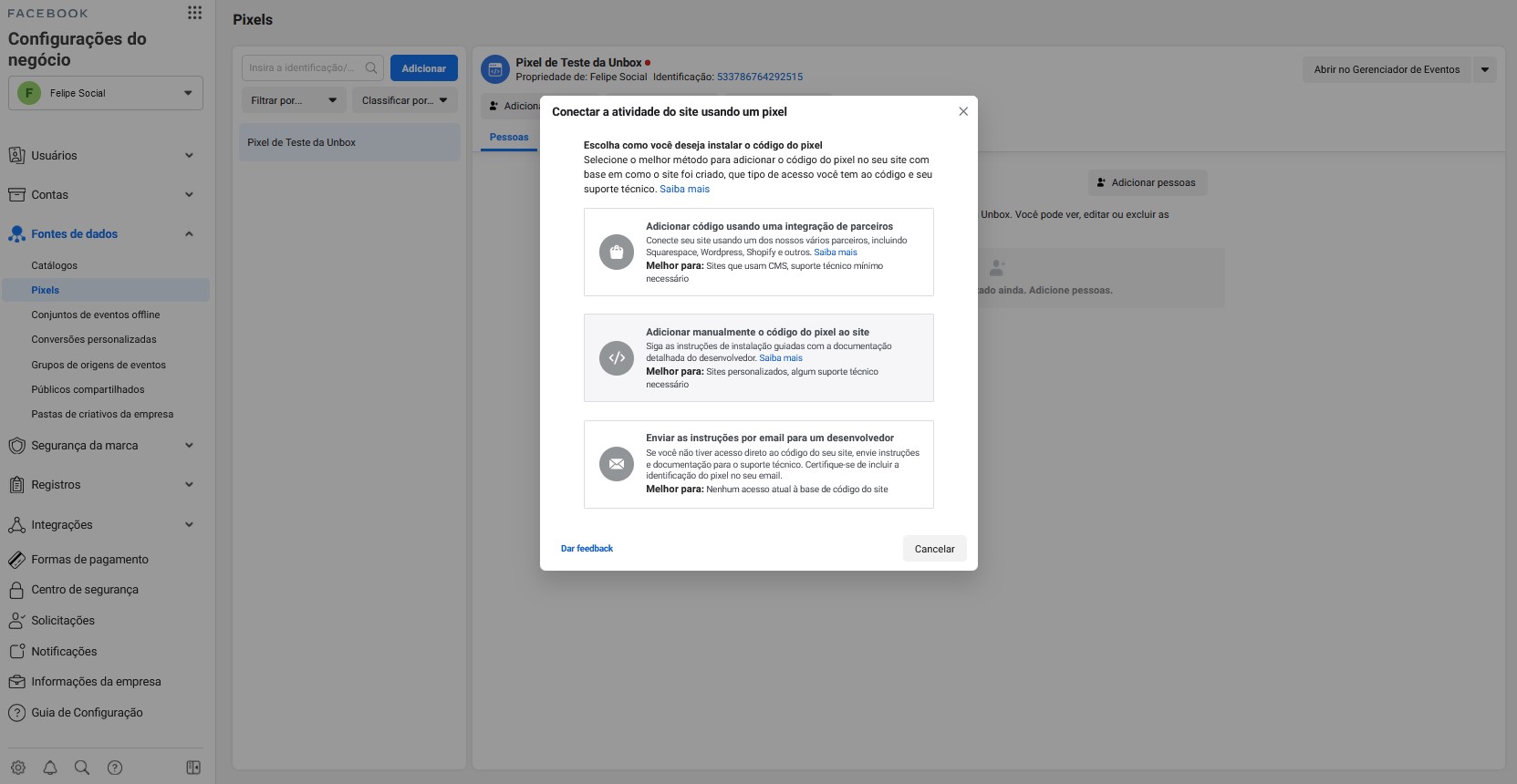Image resolution: width=1517 pixels, height=784 pixels.
Task: Click Saiba mais in manual install option
Action: [x=781, y=358]
